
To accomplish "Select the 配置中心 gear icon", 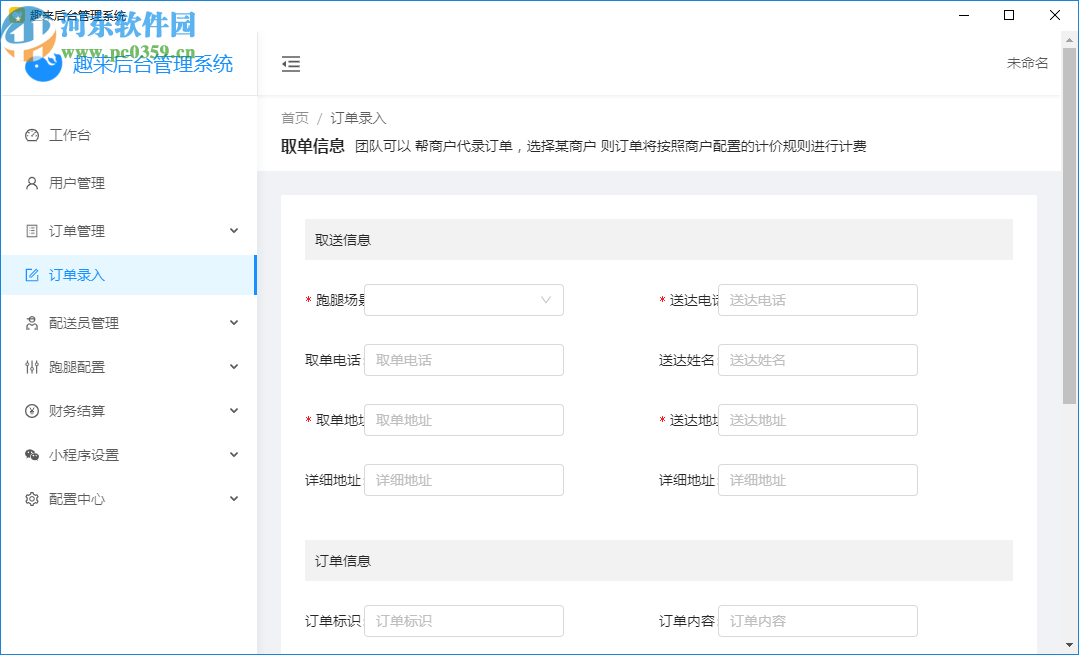I will (30, 498).
